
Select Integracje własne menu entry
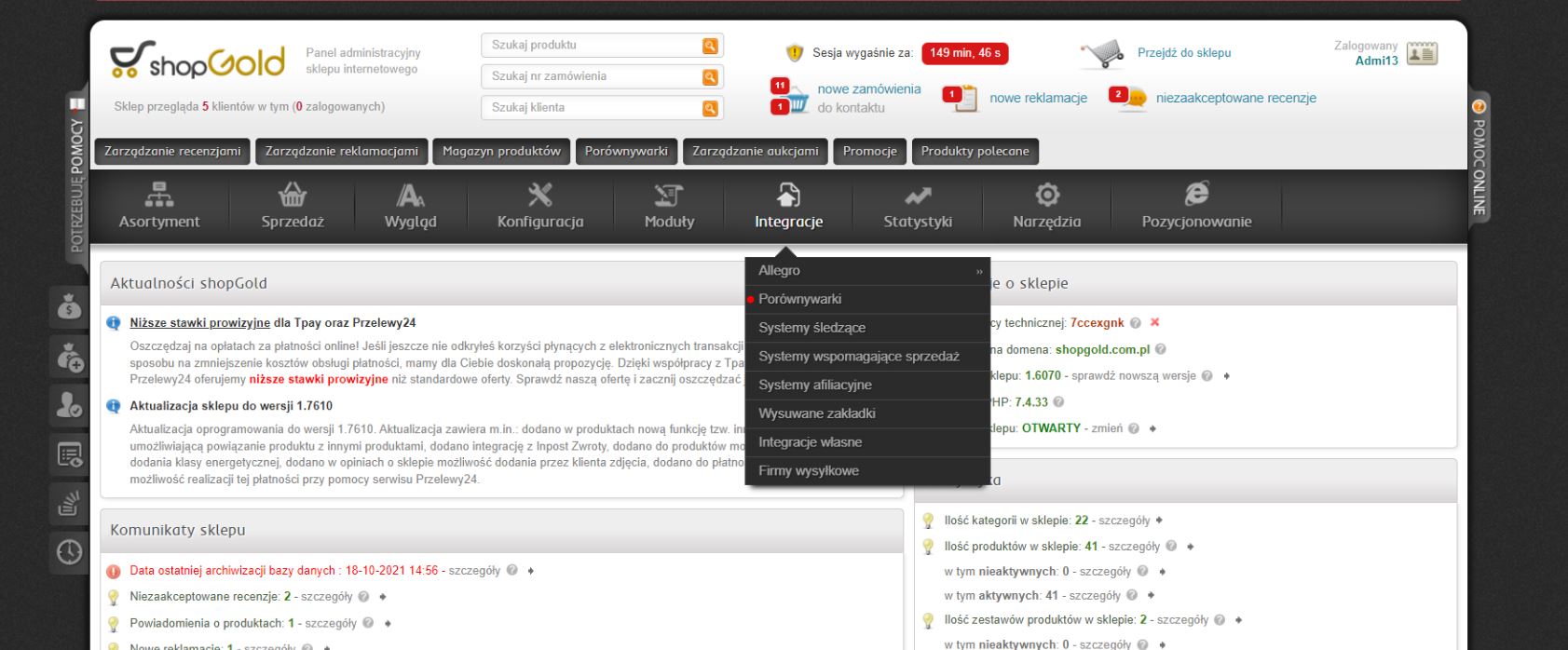coord(810,442)
